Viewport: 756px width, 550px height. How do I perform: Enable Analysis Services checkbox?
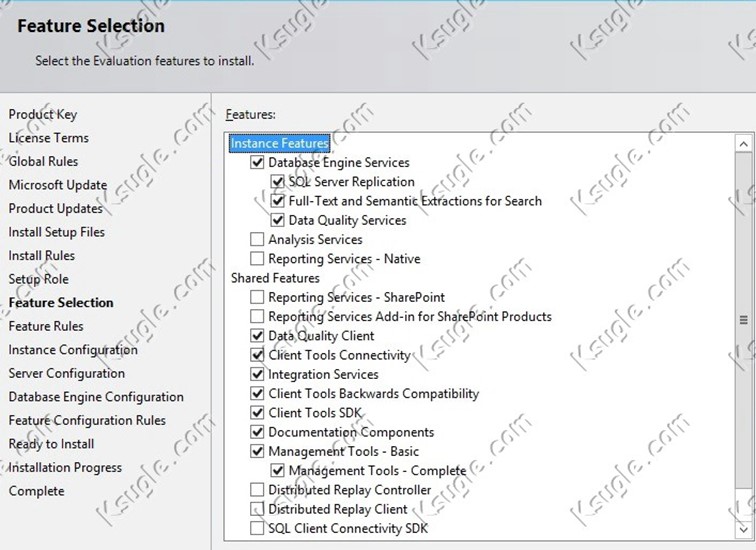(257, 240)
